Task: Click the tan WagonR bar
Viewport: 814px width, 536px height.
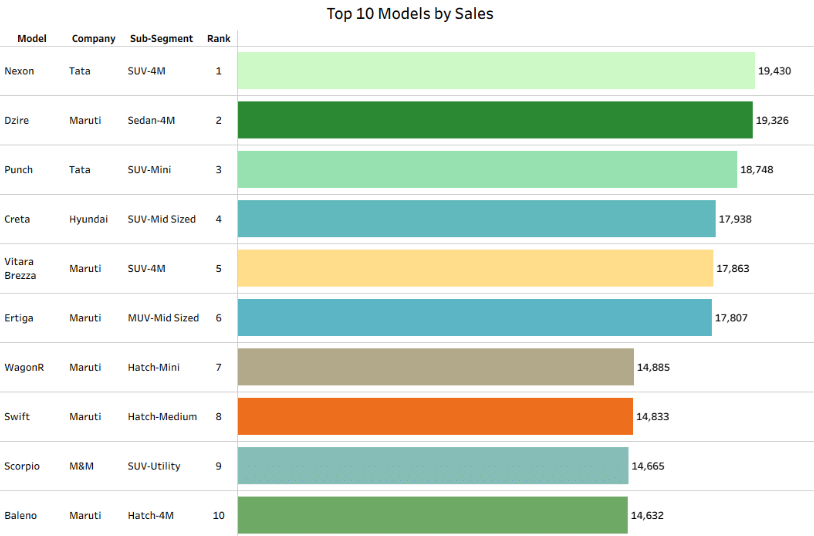Action: [x=436, y=367]
